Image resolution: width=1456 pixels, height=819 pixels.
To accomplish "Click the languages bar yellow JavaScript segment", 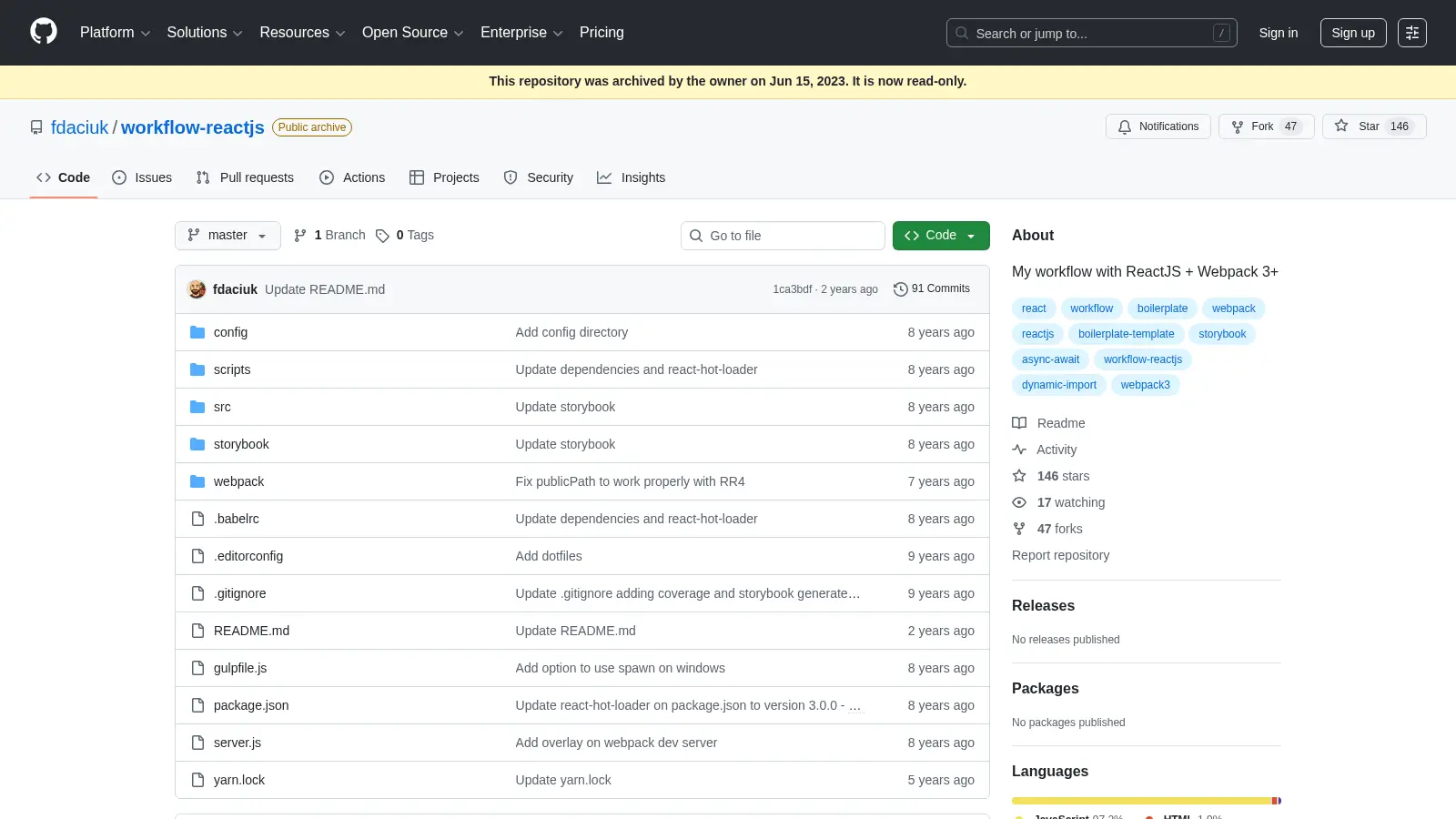I will pos(1142,801).
